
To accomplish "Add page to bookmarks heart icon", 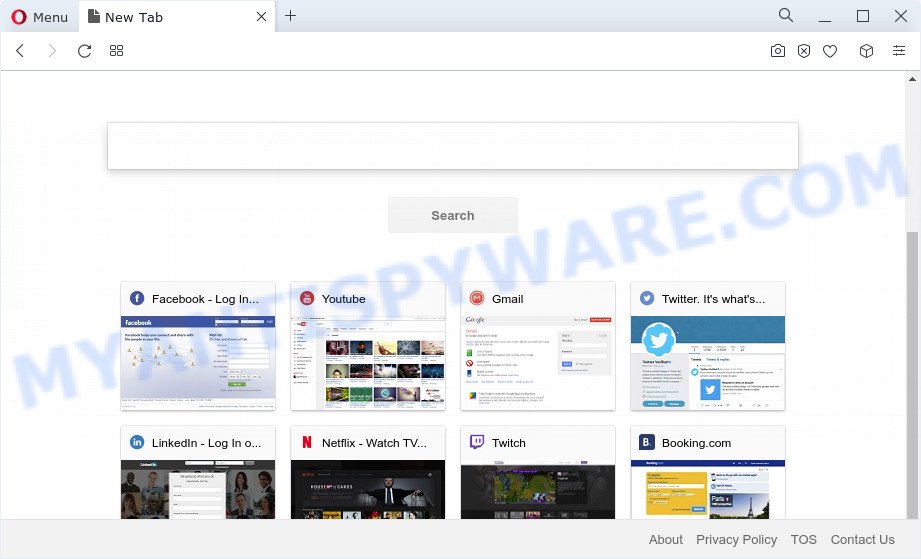I will pos(830,51).
